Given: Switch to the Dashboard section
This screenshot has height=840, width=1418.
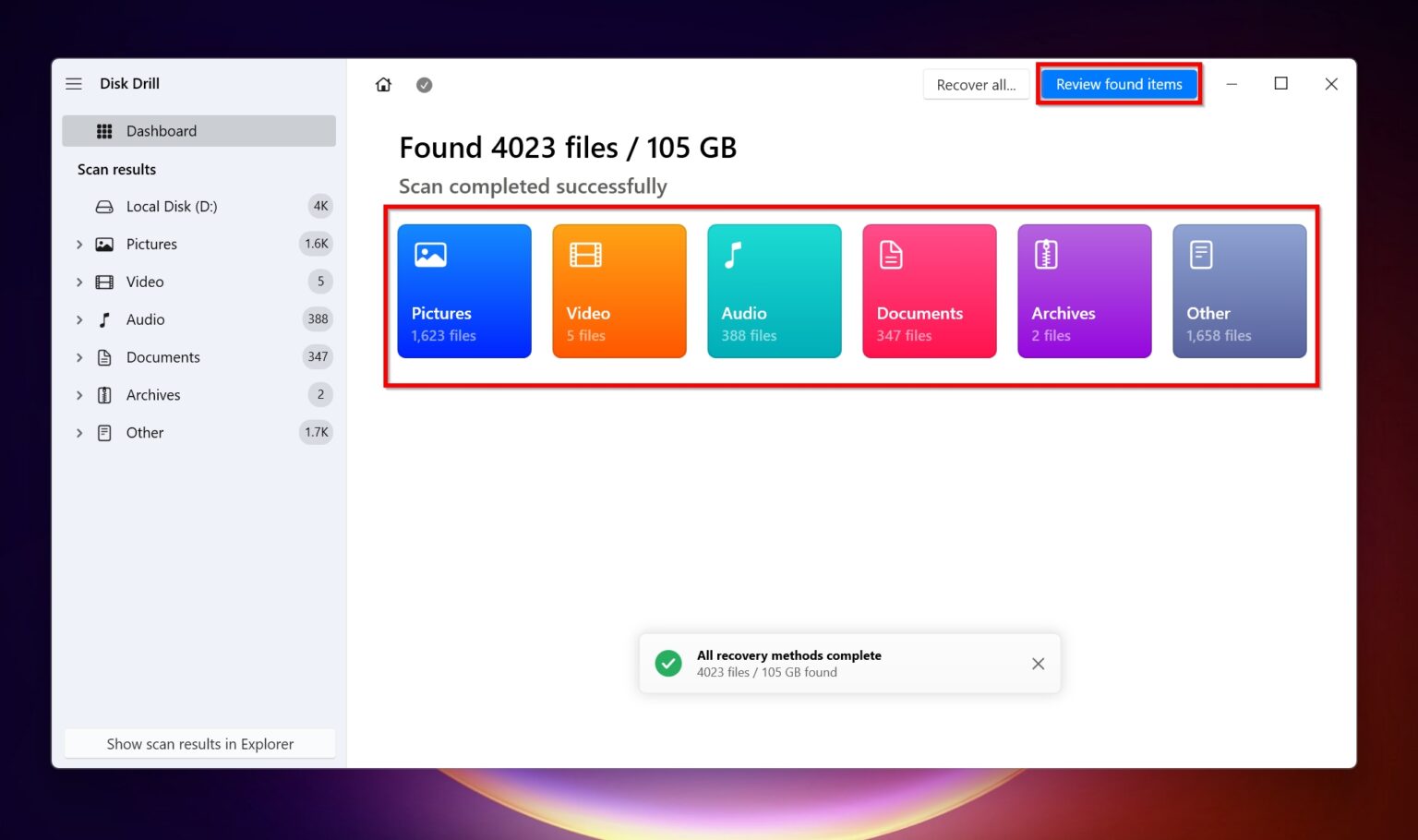Looking at the screenshot, I should coord(162,130).
